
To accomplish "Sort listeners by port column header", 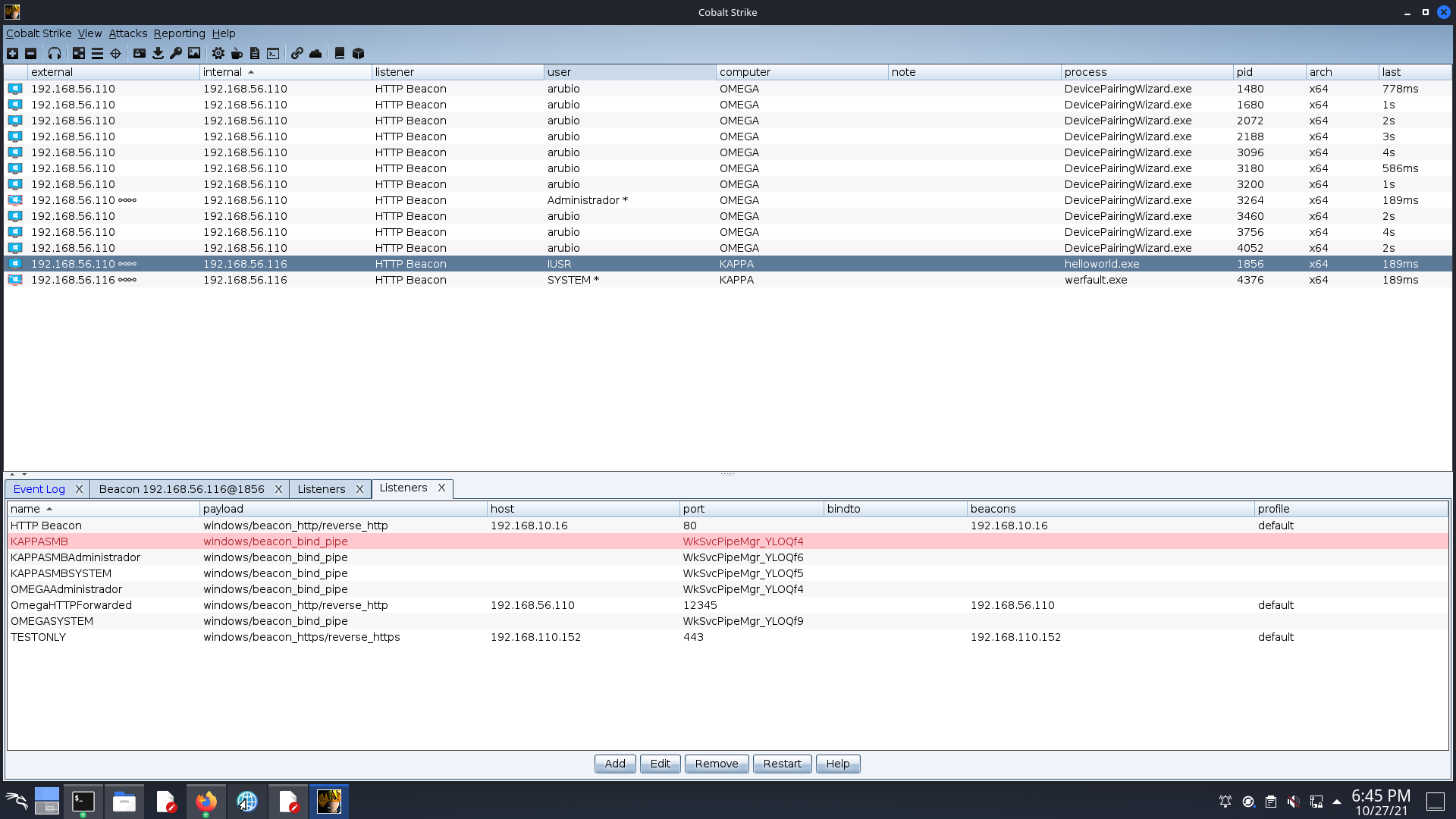I will tap(752, 509).
